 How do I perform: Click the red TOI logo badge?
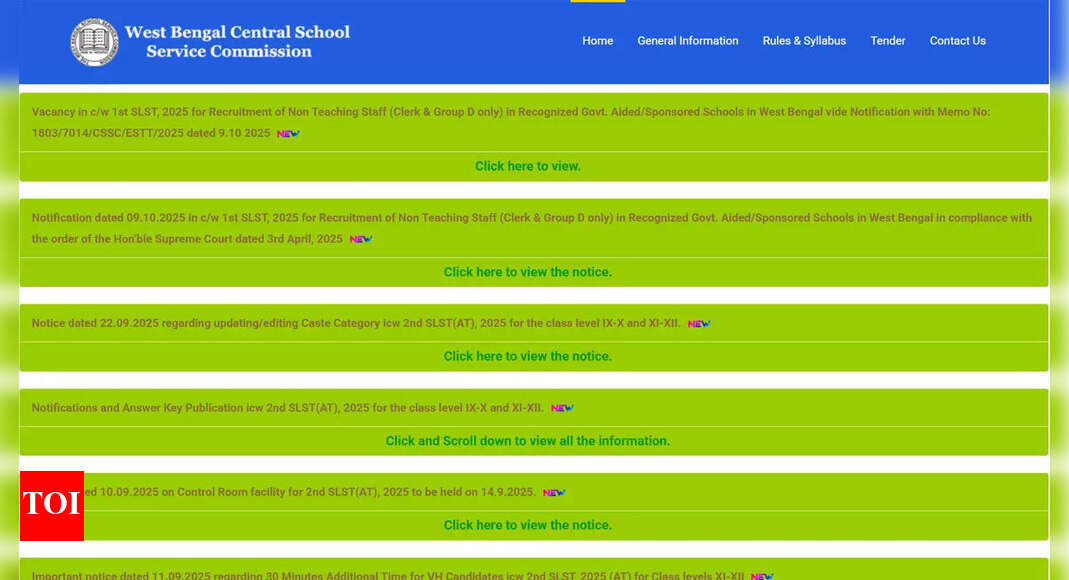(51, 505)
